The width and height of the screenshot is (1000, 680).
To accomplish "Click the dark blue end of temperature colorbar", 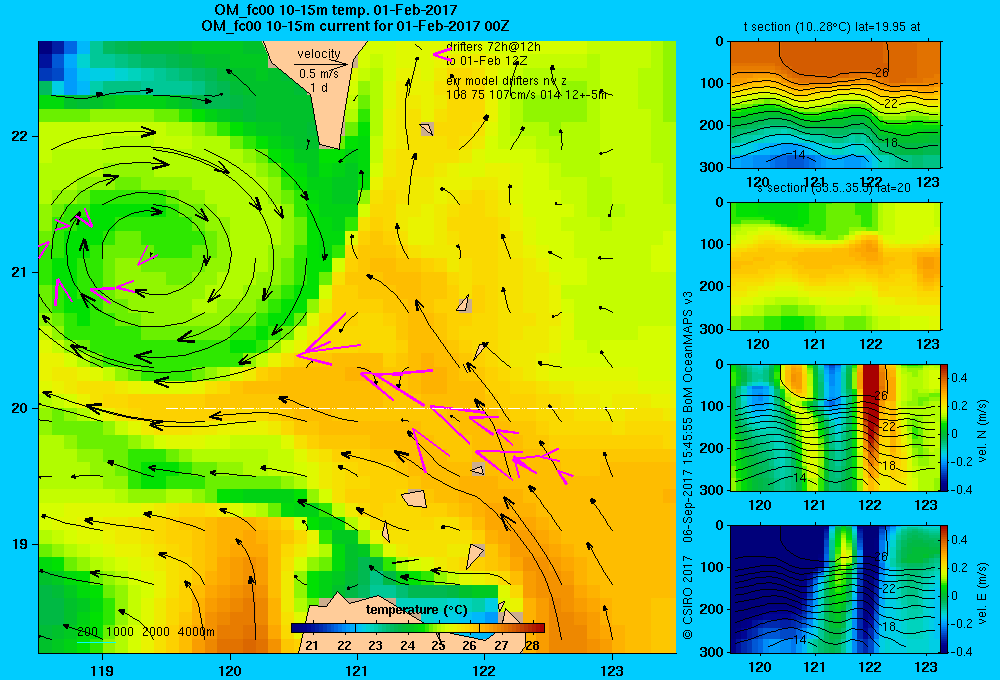I will (300, 628).
